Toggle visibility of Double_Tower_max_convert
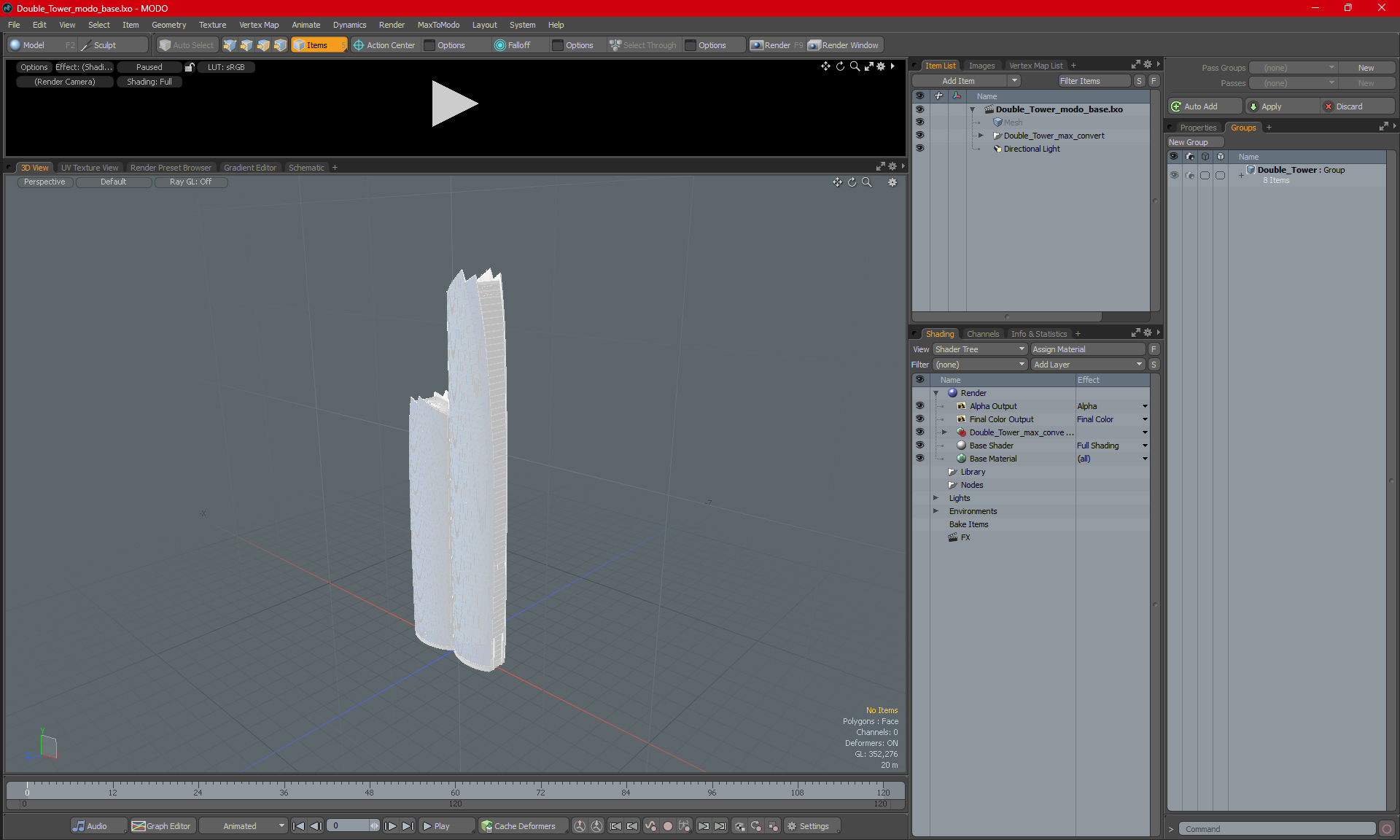Viewport: 1400px width, 840px height. click(918, 135)
